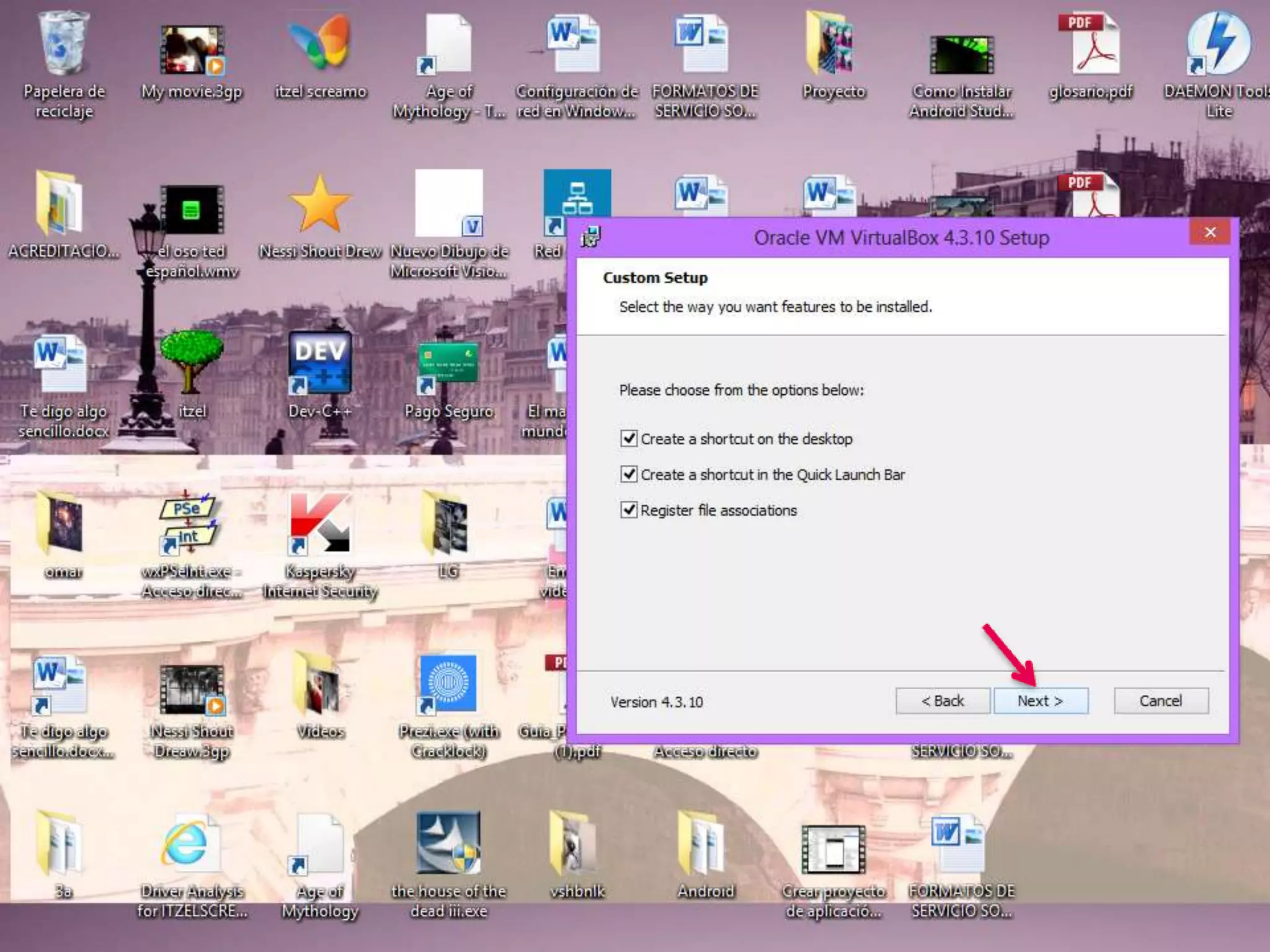Open the house of the dead iii.exe
This screenshot has height=952, width=1270.
pyautogui.click(x=448, y=844)
